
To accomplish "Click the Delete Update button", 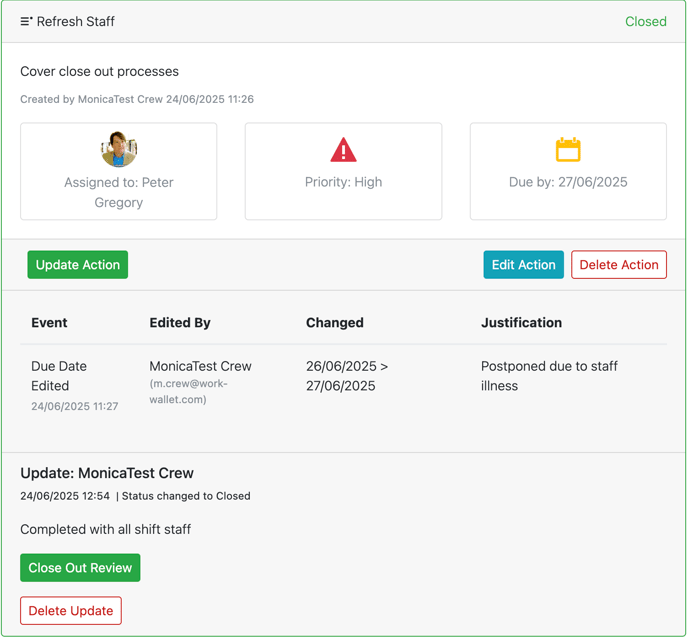I will (71, 610).
